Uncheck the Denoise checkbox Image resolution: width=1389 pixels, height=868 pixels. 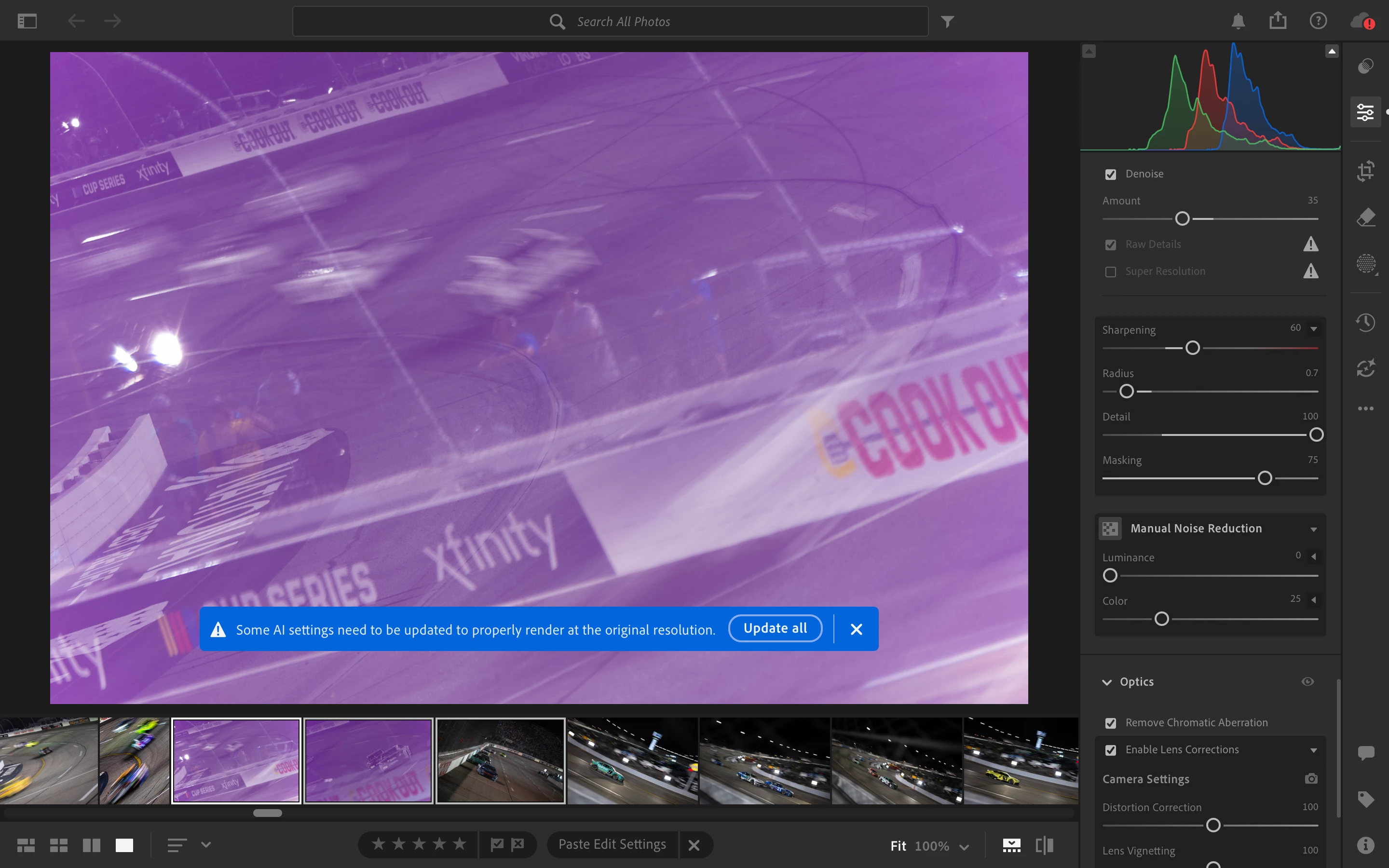(x=1111, y=175)
